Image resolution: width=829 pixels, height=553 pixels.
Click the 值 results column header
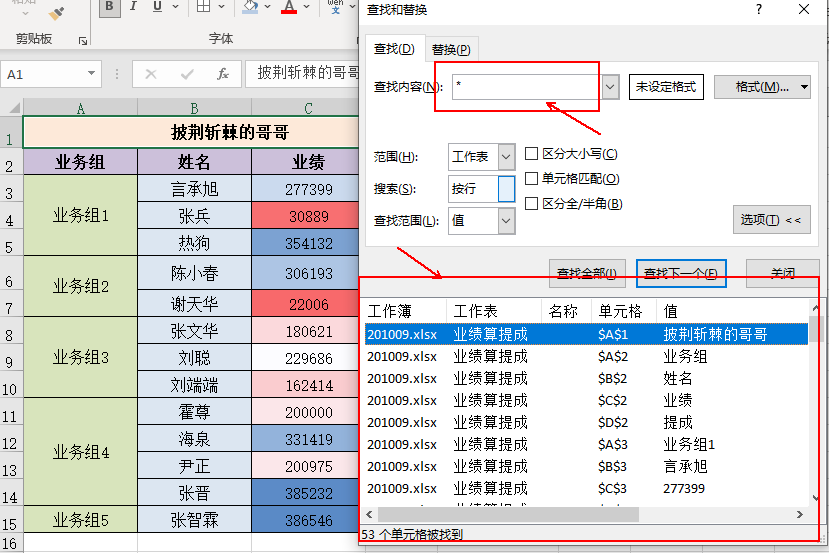point(732,311)
